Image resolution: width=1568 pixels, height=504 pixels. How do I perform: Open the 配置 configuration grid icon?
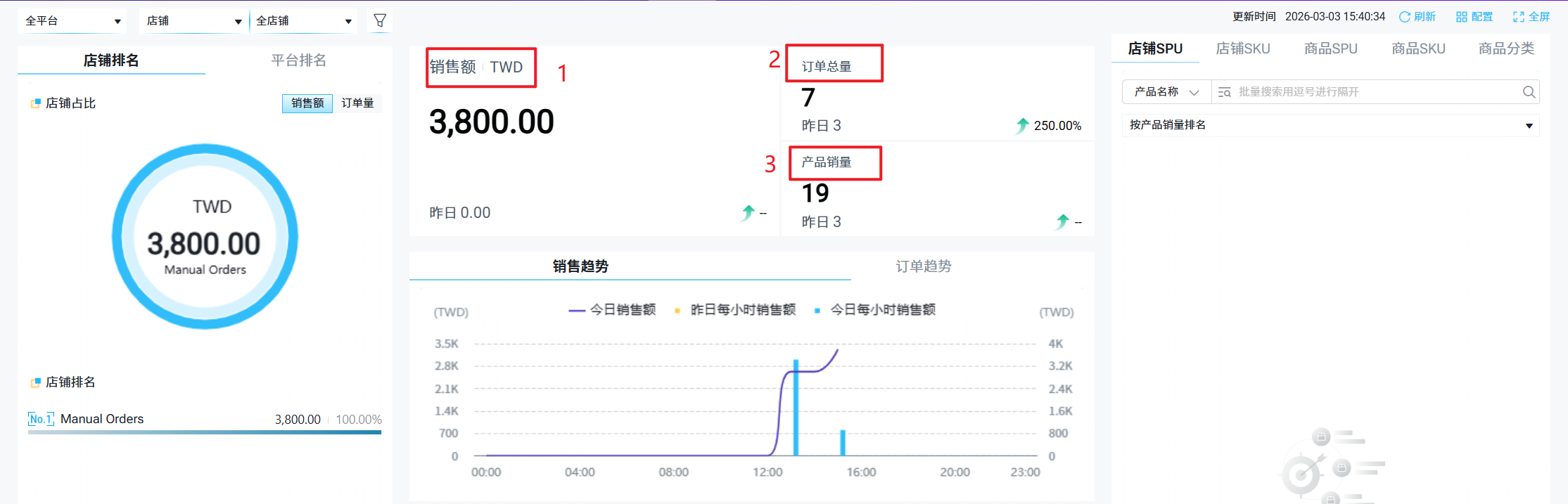pos(1461,17)
